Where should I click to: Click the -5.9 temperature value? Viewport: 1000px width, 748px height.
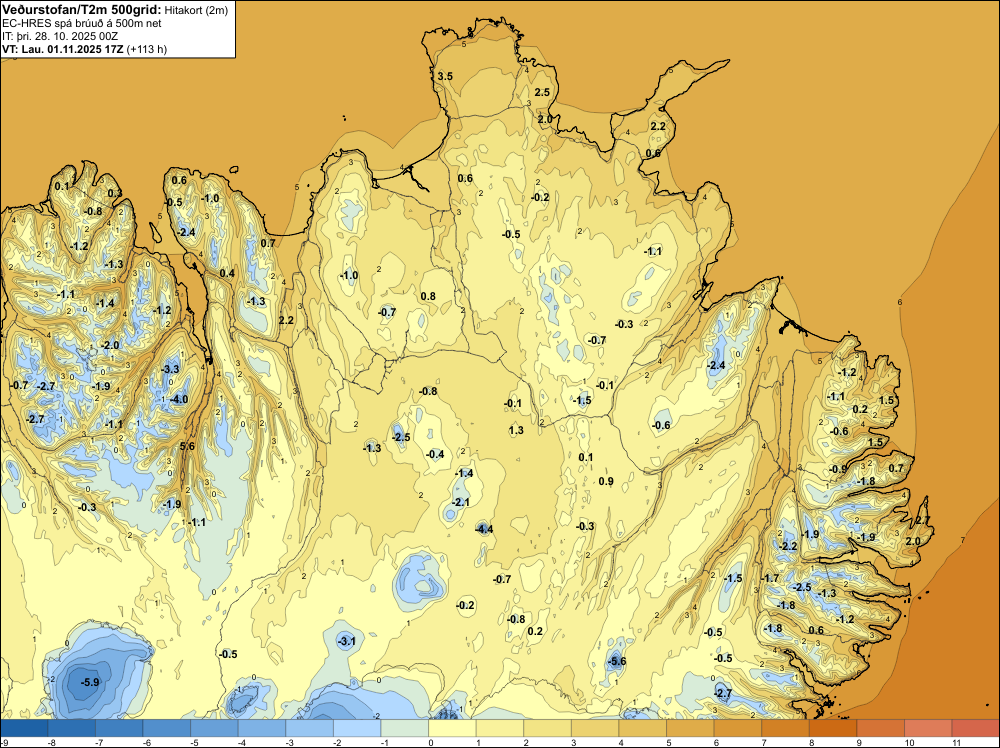[90, 682]
